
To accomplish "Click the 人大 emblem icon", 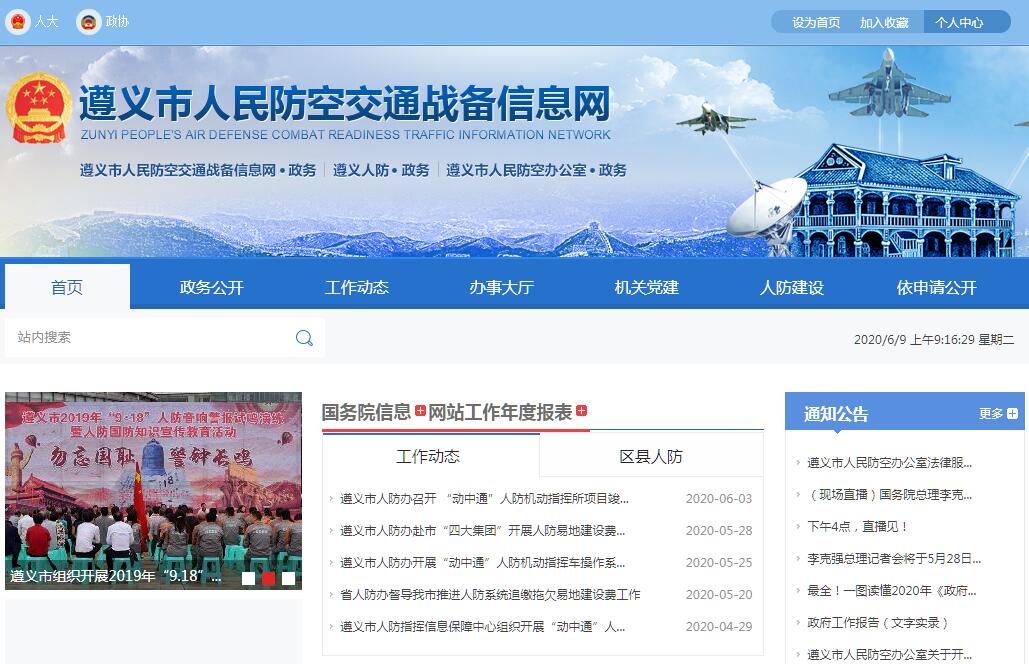I will click(x=18, y=22).
